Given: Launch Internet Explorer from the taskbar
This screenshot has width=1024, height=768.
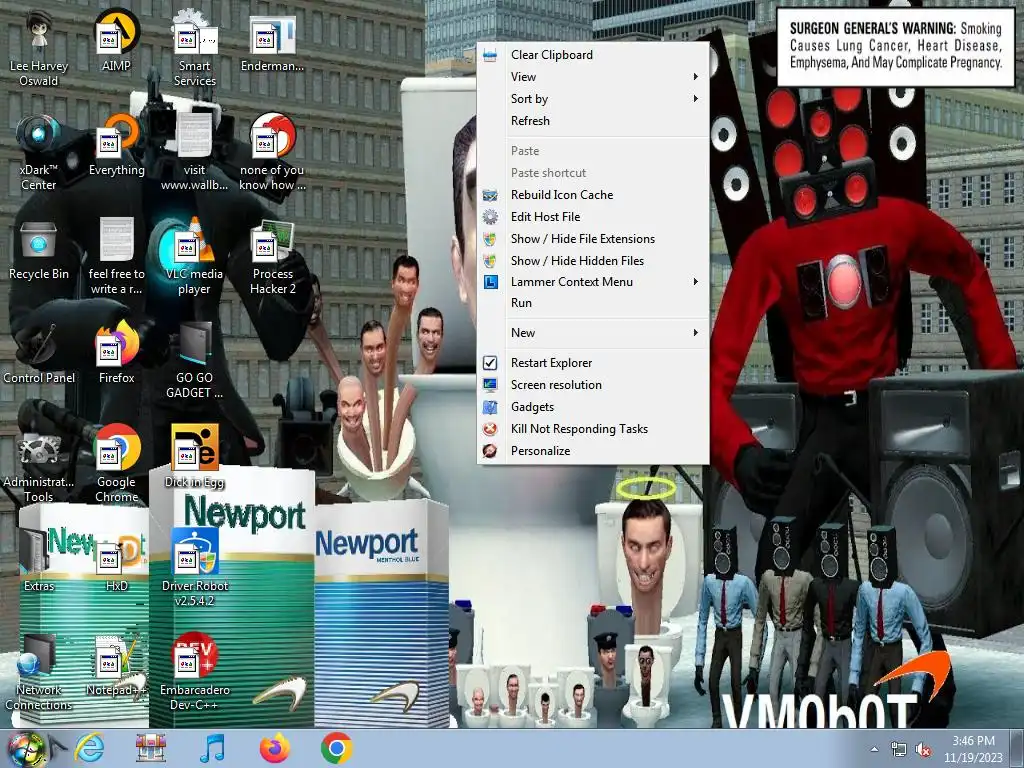Looking at the screenshot, I should pyautogui.click(x=89, y=748).
